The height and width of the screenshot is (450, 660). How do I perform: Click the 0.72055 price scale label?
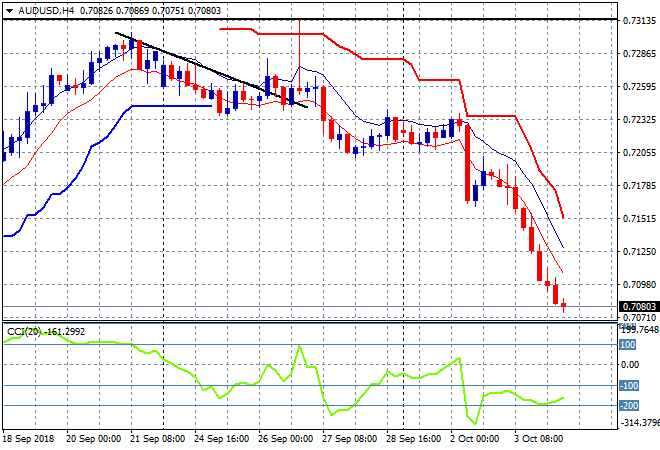(x=639, y=152)
